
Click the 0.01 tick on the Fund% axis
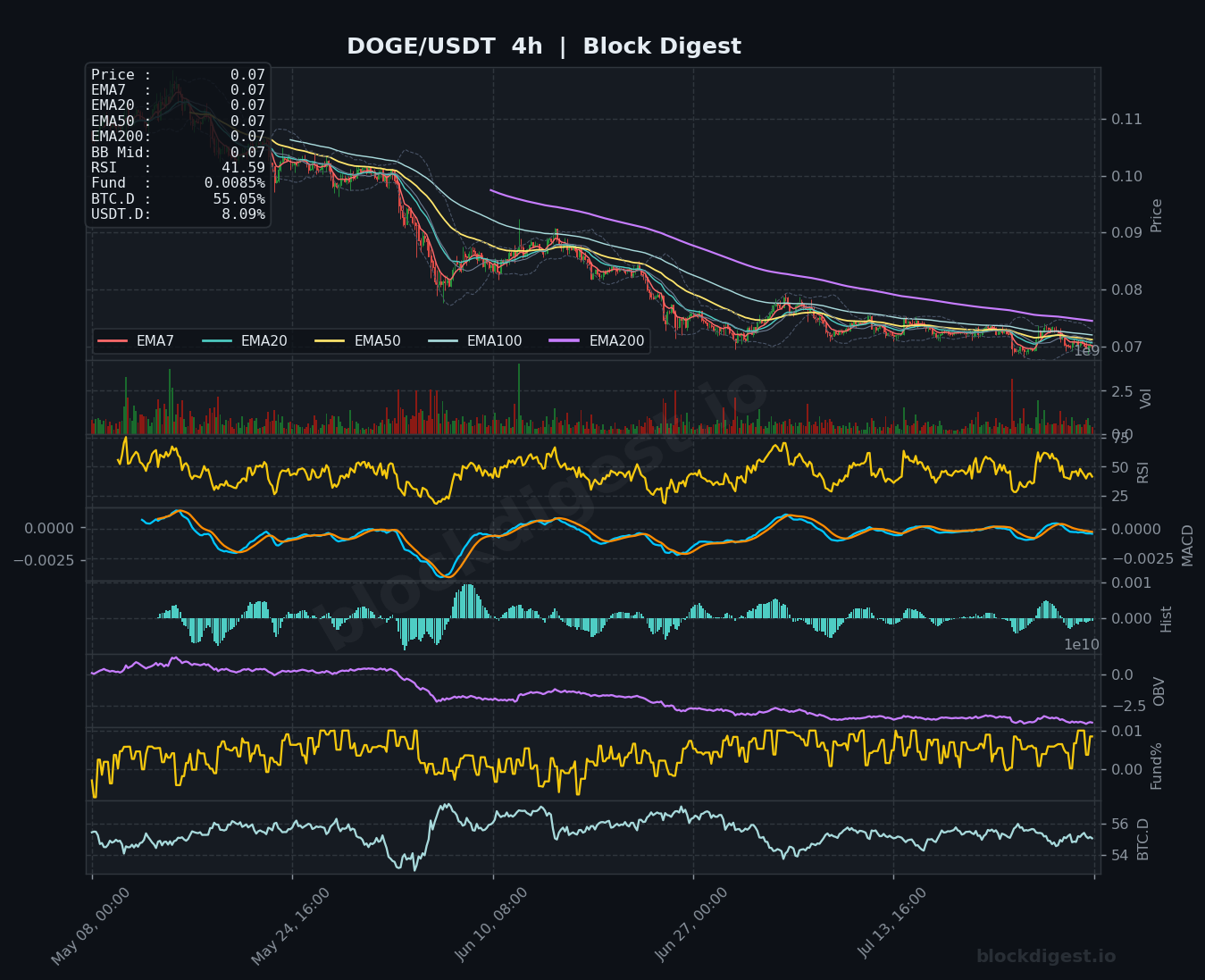pos(1126,732)
